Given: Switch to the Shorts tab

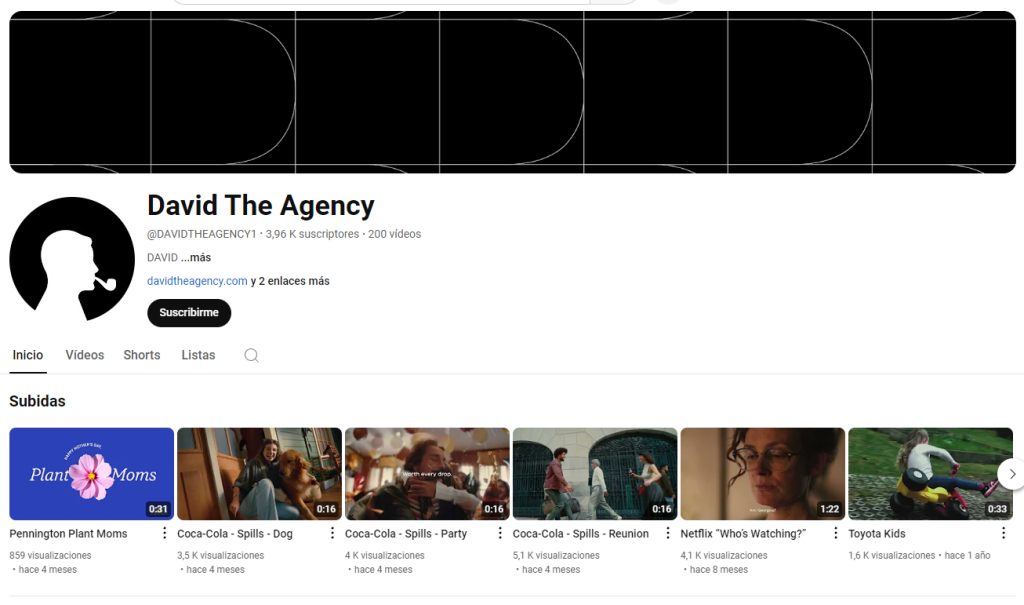Looking at the screenshot, I should (x=142, y=355).
